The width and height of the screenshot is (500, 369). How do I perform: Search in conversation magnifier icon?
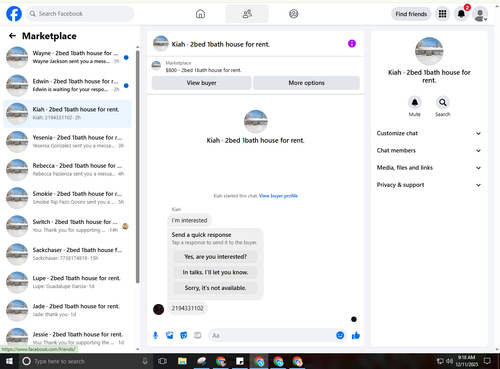(443, 103)
